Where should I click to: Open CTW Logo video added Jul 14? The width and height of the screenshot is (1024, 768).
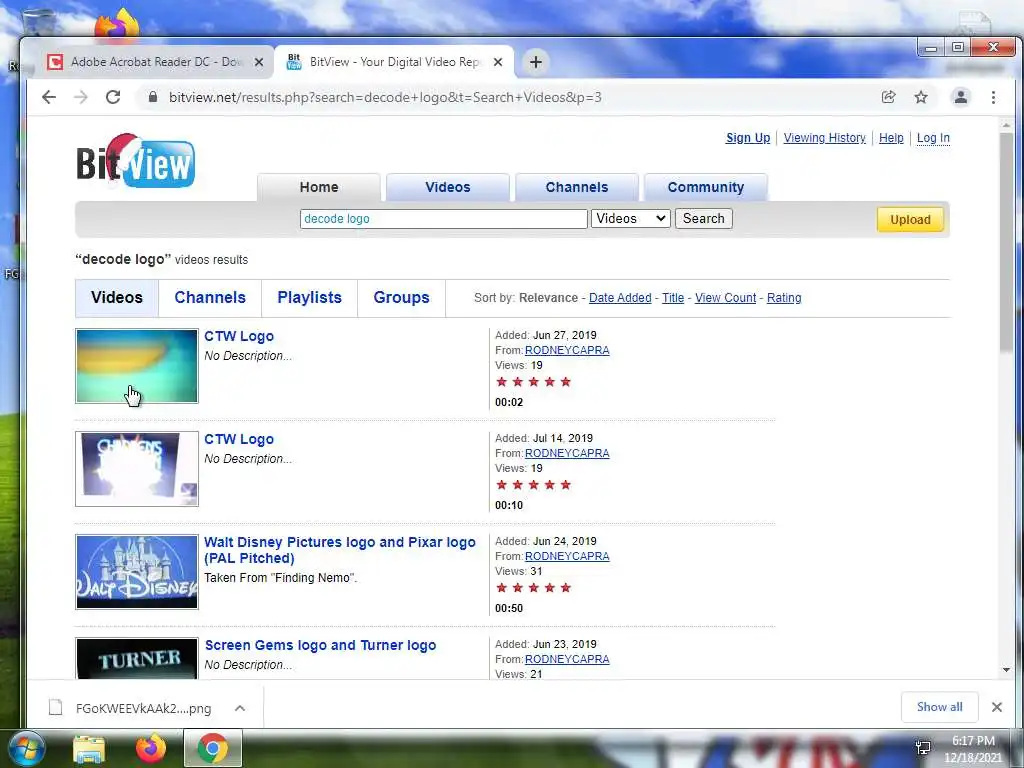239,440
